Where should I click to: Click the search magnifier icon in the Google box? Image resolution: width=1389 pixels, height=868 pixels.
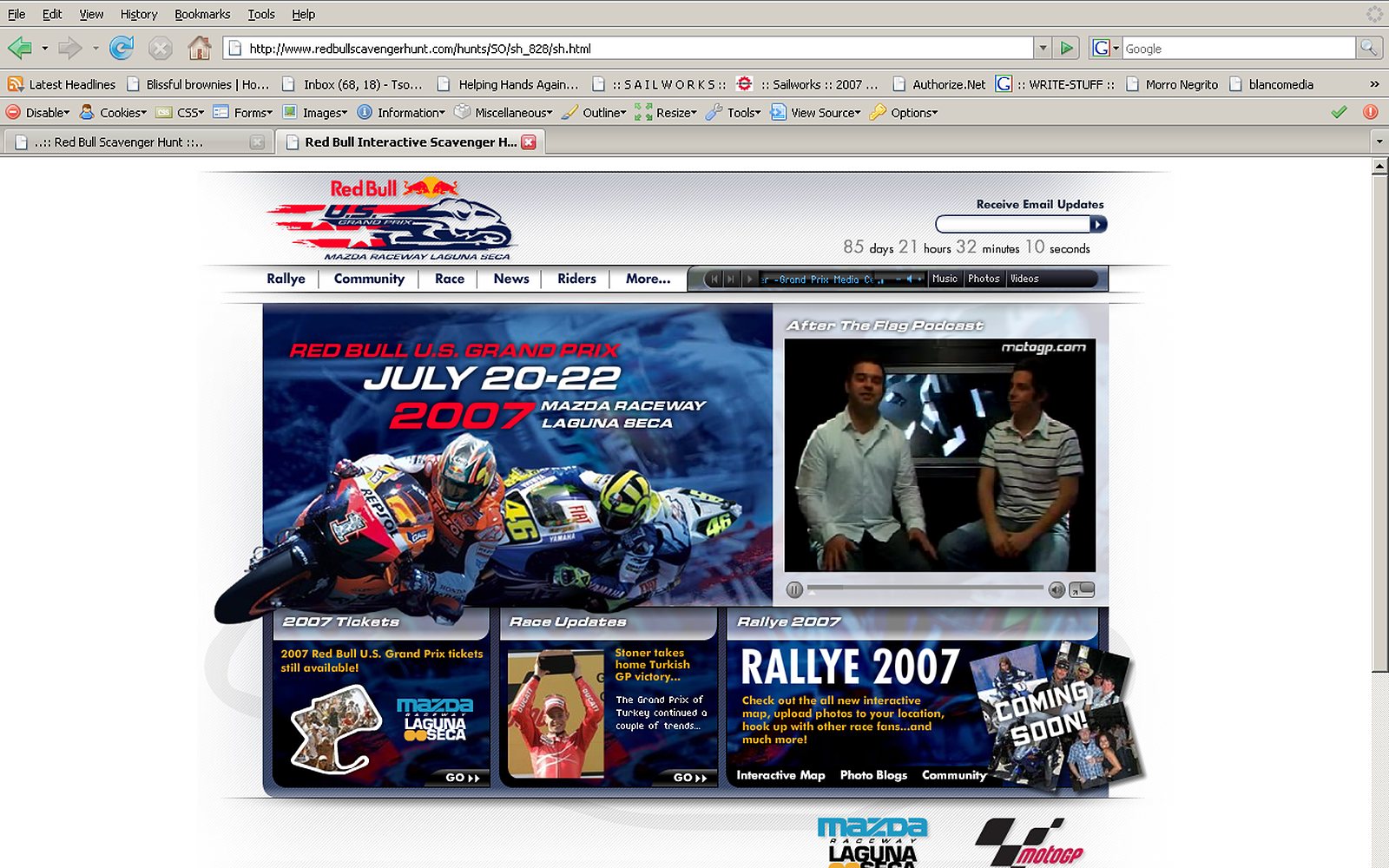(1368, 48)
